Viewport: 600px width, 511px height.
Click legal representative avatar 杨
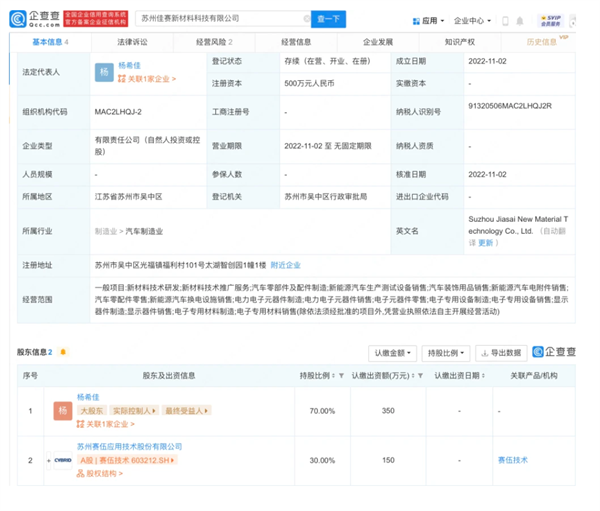click(104, 72)
